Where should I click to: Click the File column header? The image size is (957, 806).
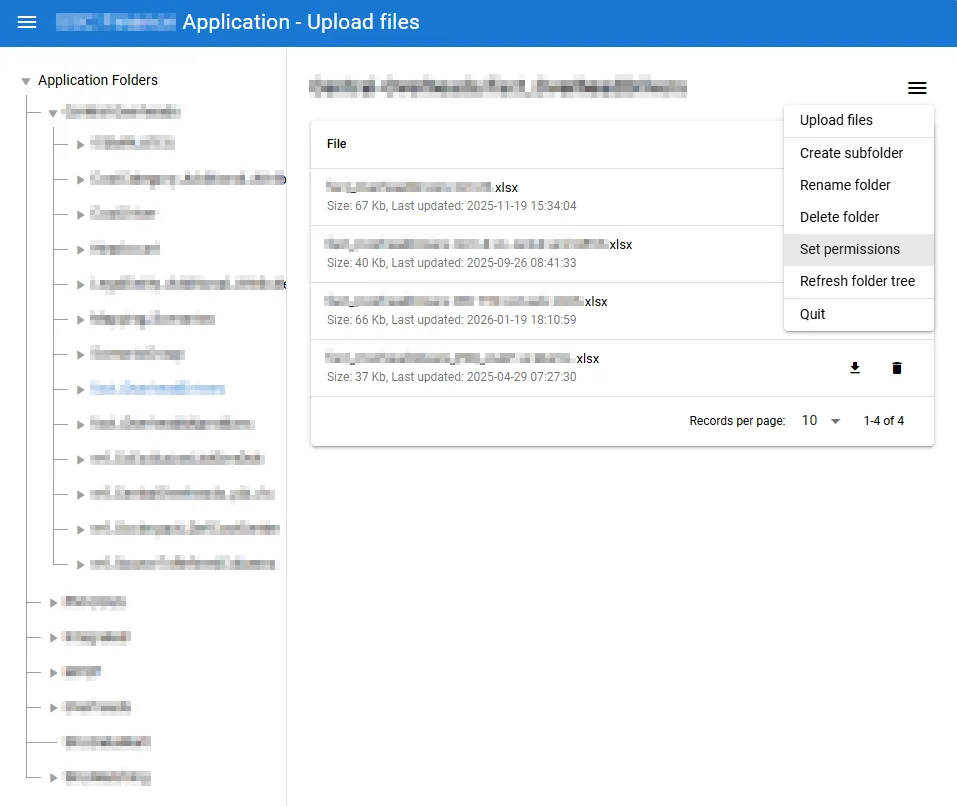[x=337, y=144]
